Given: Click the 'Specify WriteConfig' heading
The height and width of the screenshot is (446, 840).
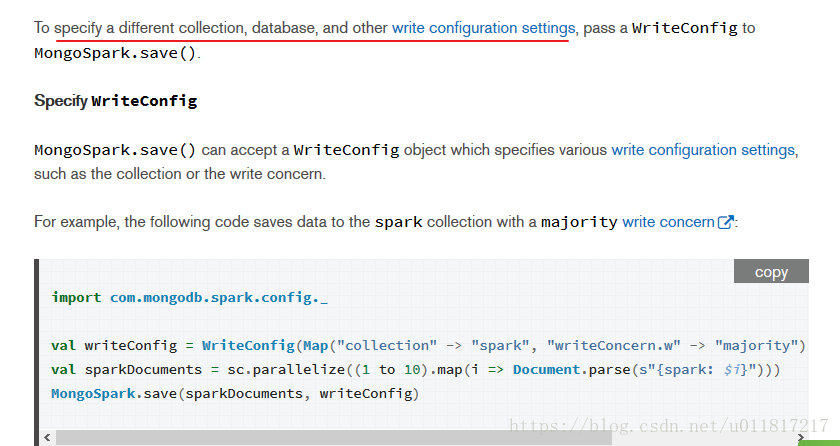Looking at the screenshot, I should 116,101.
